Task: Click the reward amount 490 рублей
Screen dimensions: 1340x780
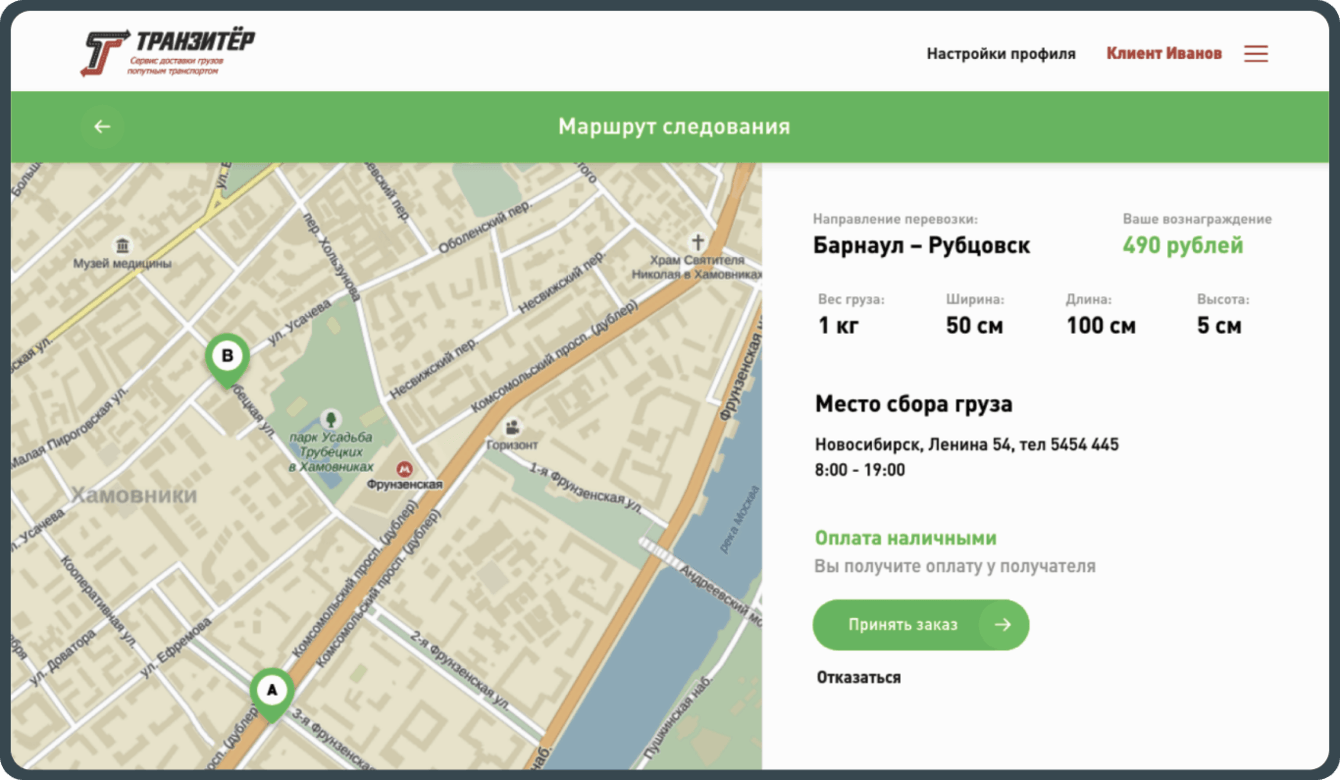Action: pyautogui.click(x=1183, y=245)
